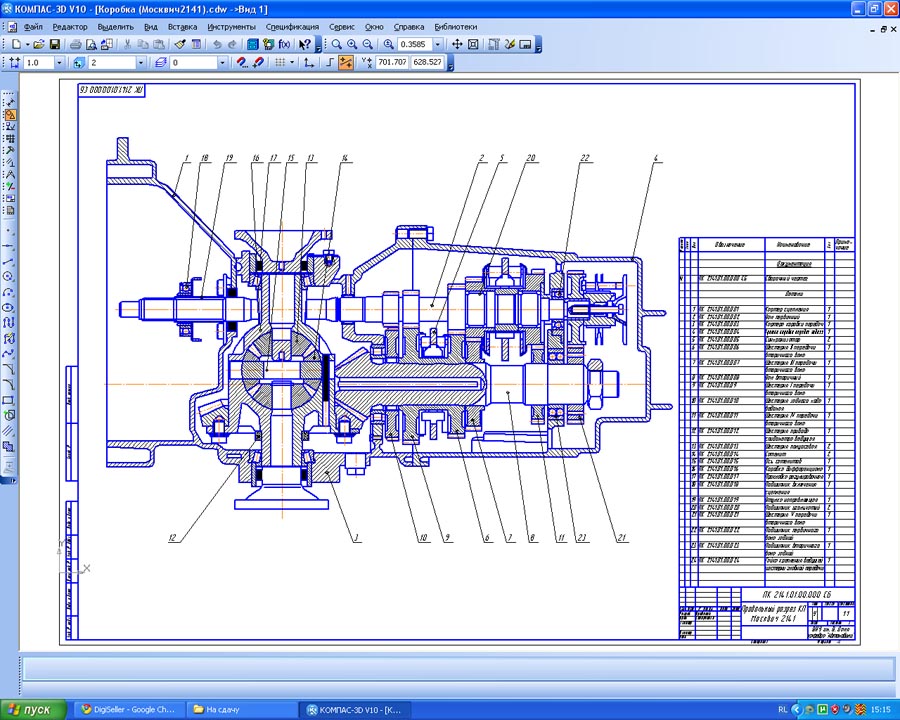The width and height of the screenshot is (900, 720).
Task: Expand the layer number 0 dropdown
Action: pos(222,63)
